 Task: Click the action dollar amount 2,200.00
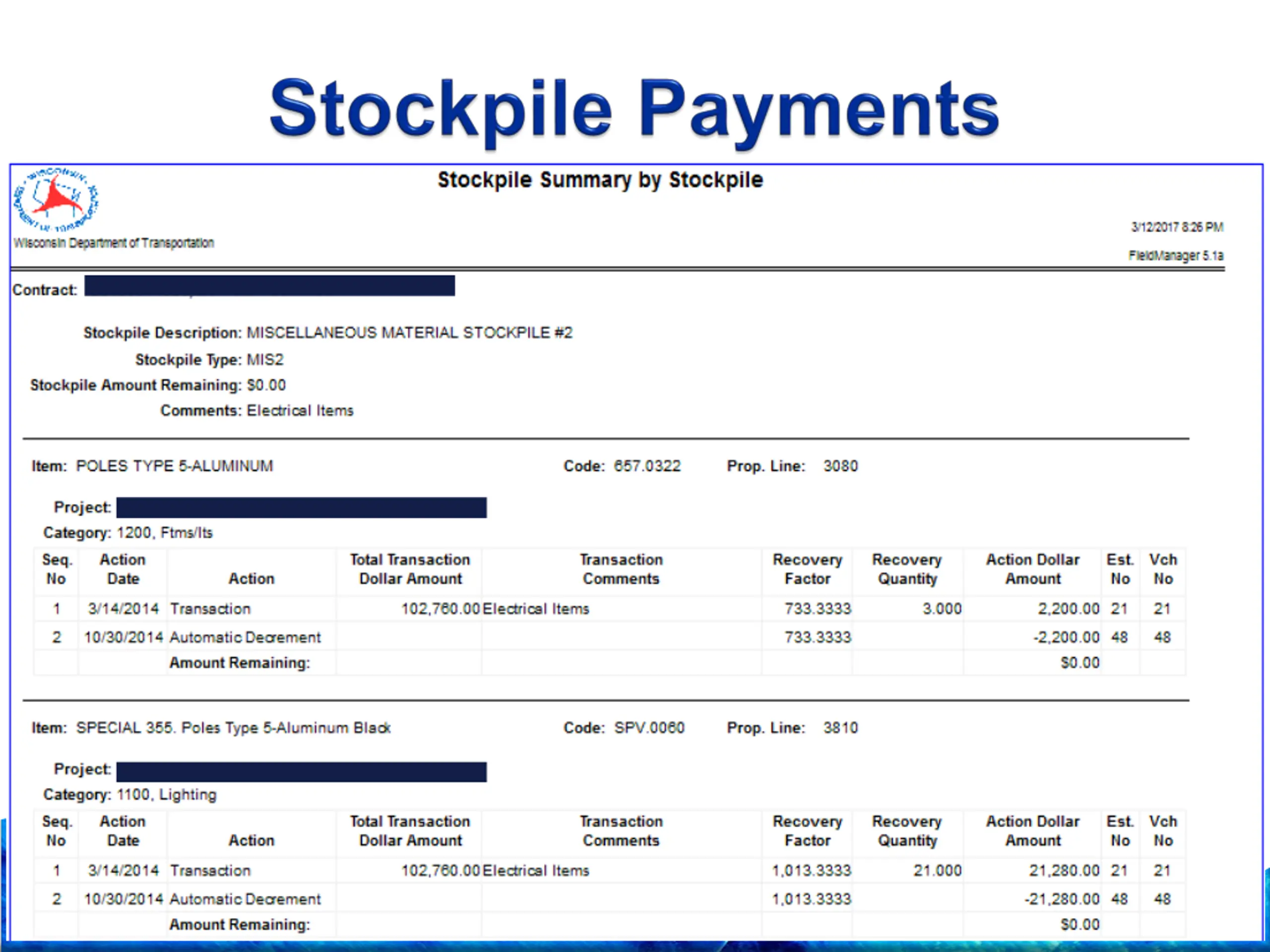(1069, 609)
